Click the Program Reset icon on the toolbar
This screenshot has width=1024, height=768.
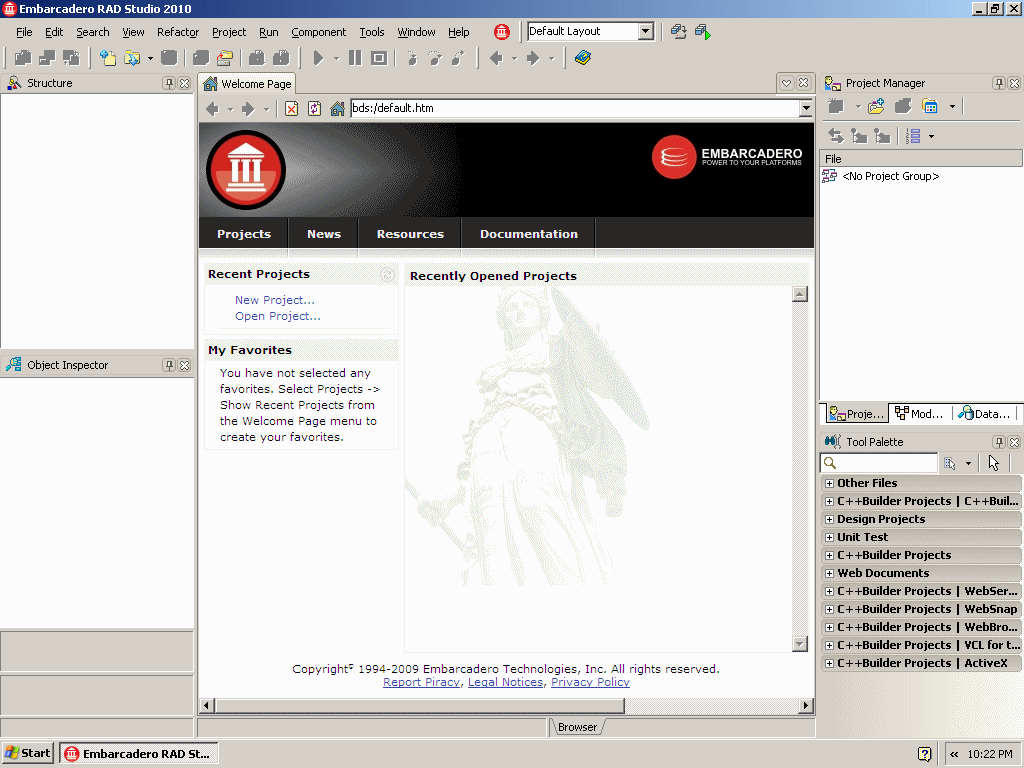(x=379, y=57)
